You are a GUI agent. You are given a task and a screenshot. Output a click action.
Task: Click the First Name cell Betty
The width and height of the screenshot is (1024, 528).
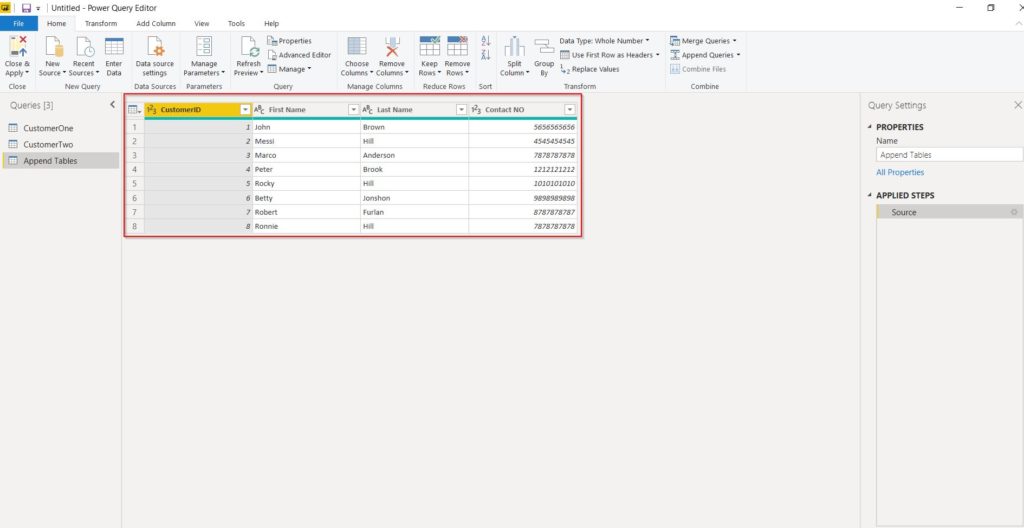tap(306, 198)
